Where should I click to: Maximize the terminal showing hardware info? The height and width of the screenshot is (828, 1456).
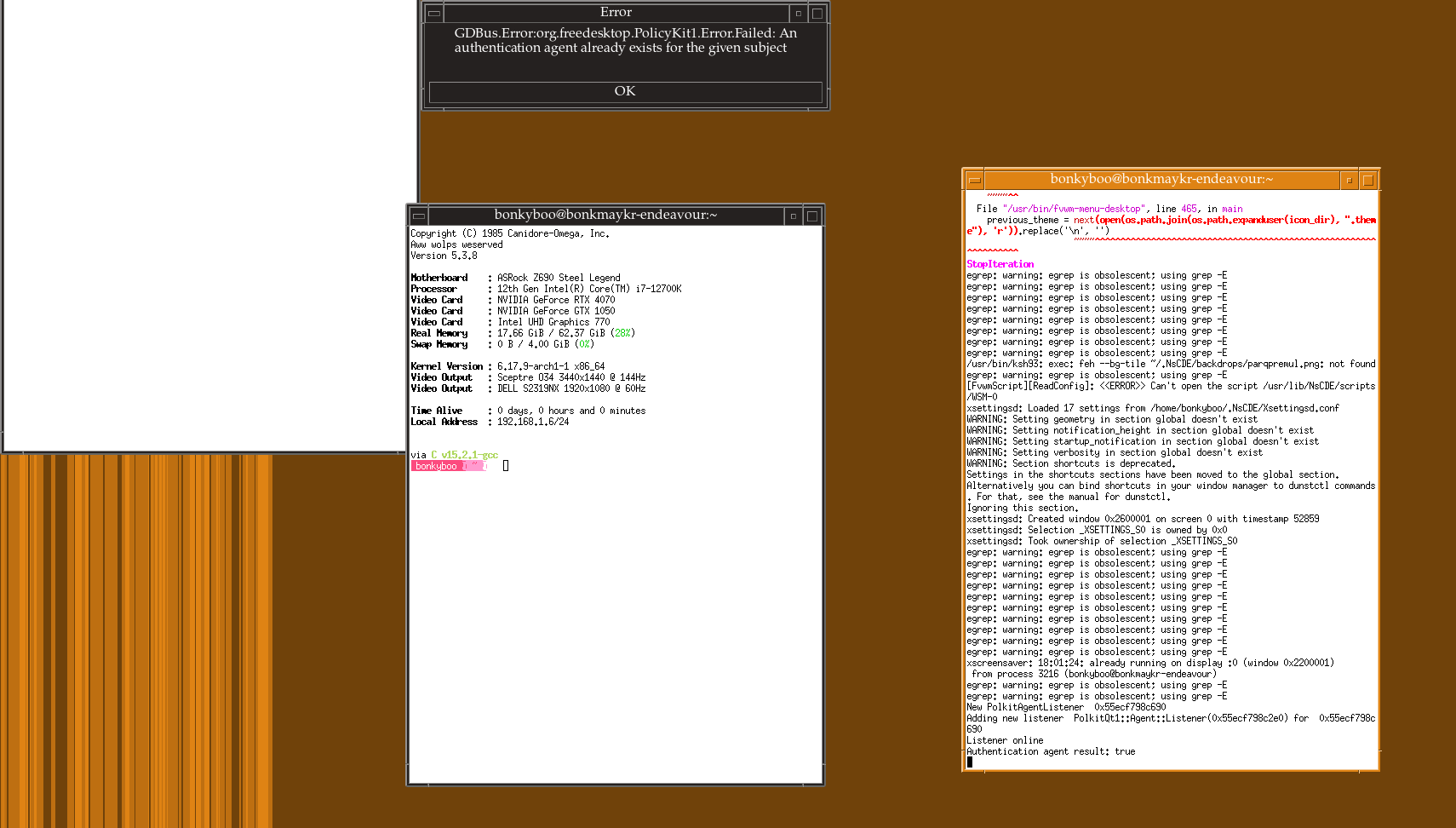pos(812,216)
